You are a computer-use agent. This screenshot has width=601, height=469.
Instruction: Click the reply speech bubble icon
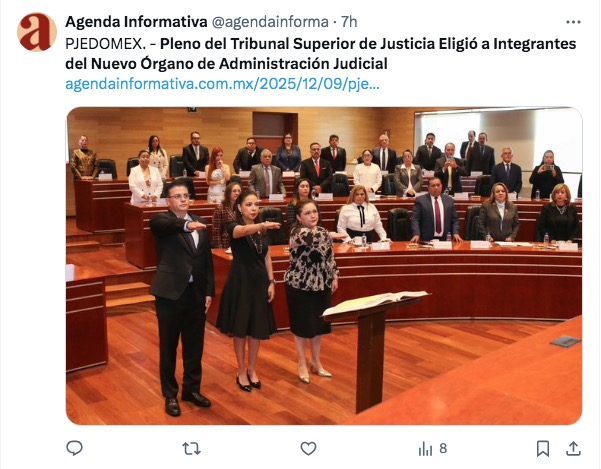74,448
